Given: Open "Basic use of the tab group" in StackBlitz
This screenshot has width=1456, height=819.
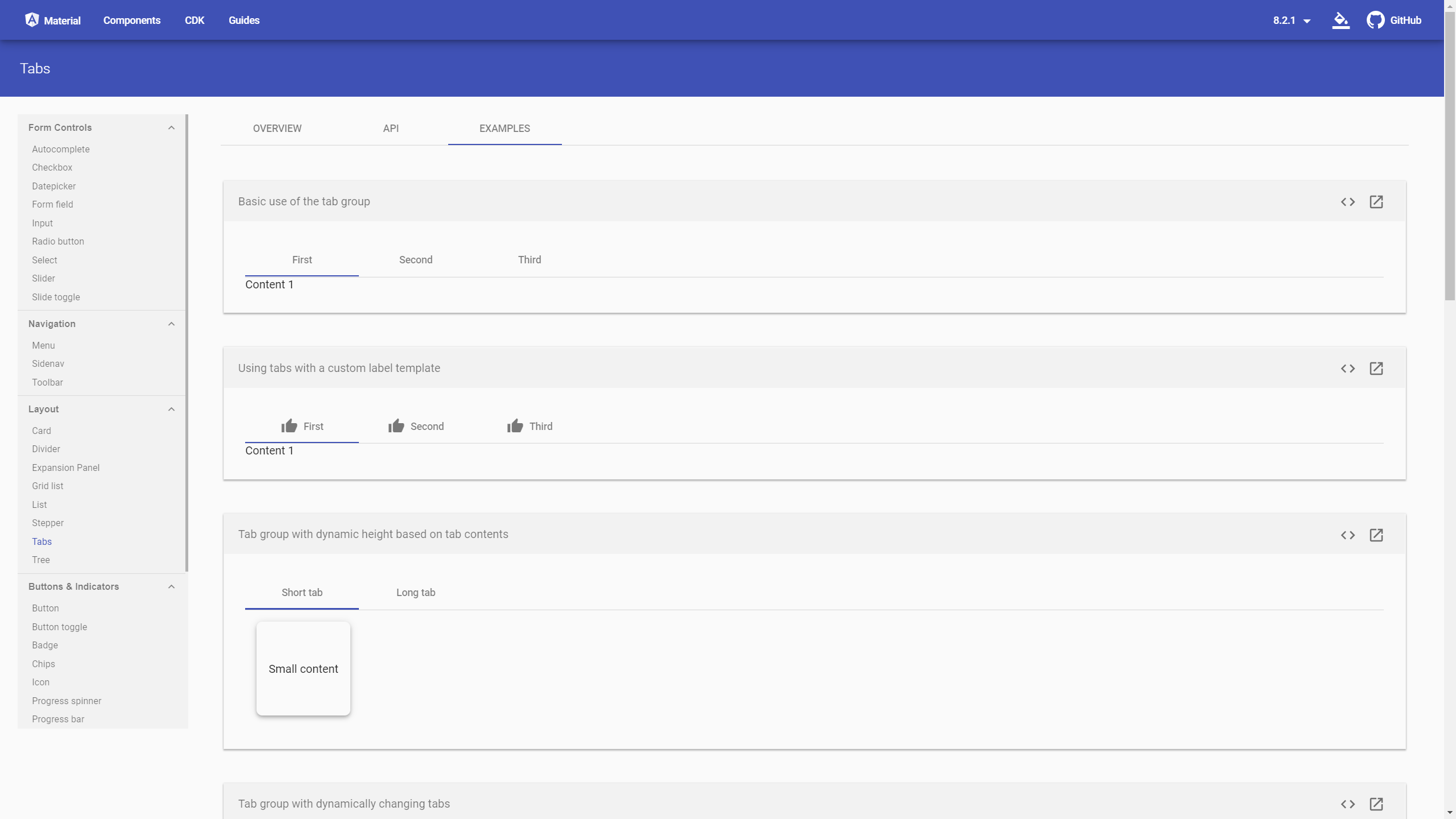Looking at the screenshot, I should pos(1376,202).
